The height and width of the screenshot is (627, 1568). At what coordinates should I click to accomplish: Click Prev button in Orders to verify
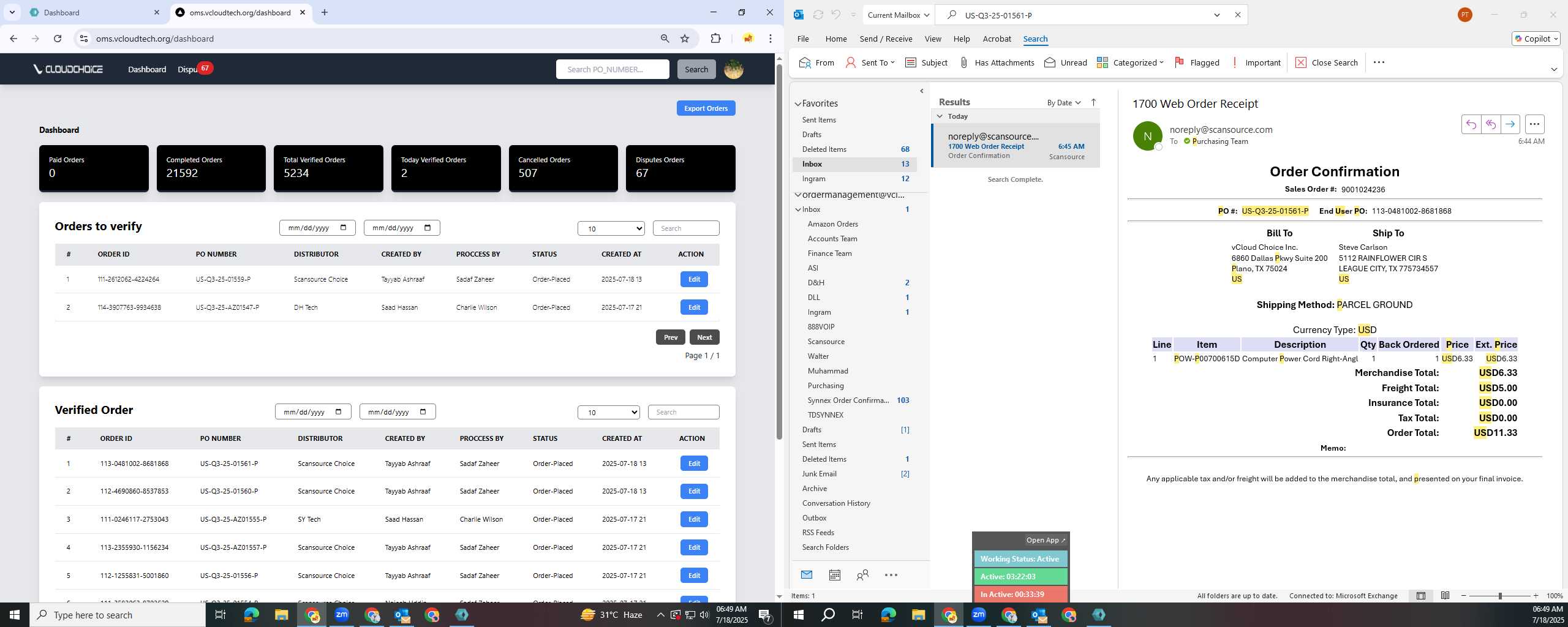[x=670, y=337]
